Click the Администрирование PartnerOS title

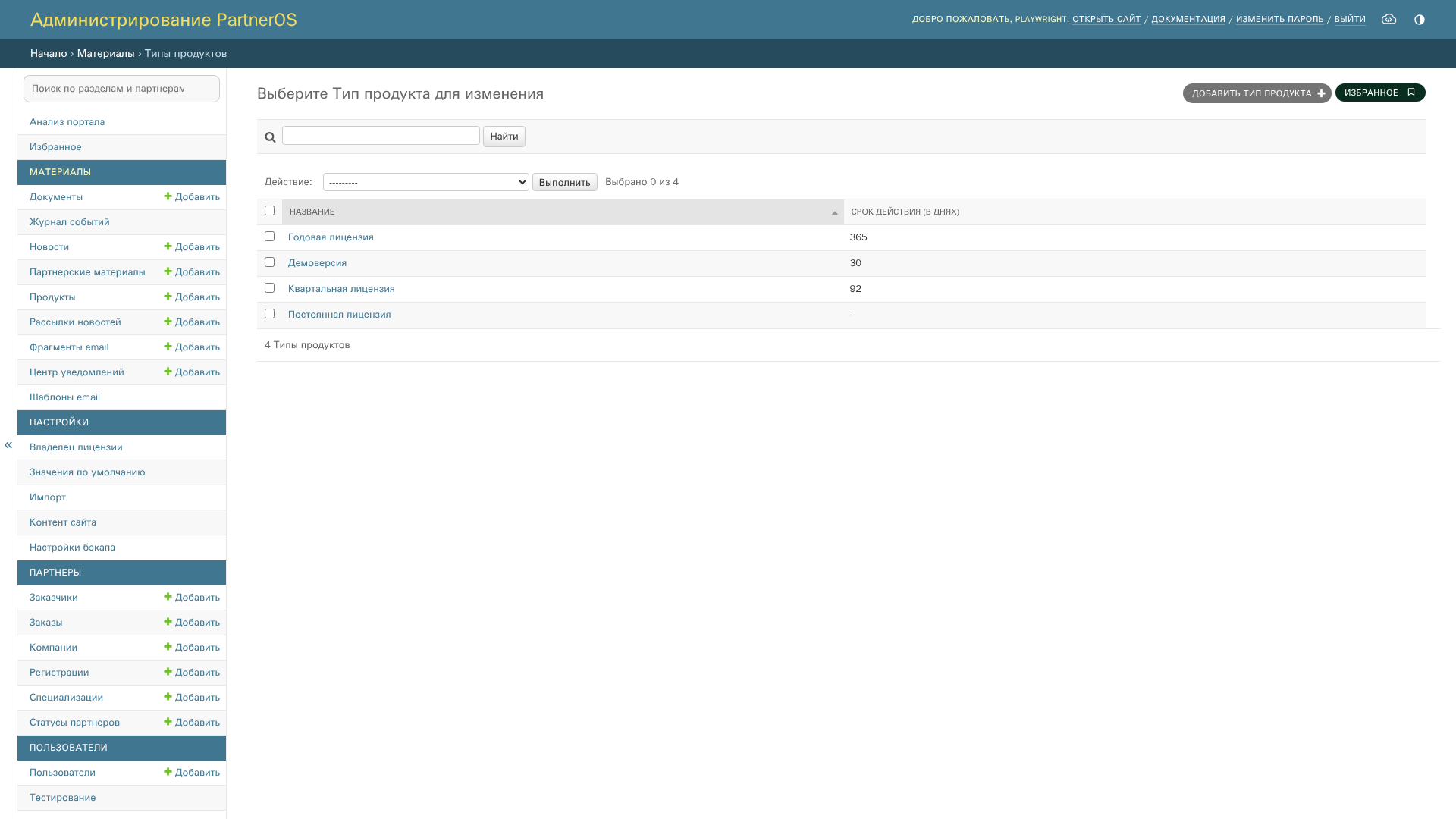point(164,20)
